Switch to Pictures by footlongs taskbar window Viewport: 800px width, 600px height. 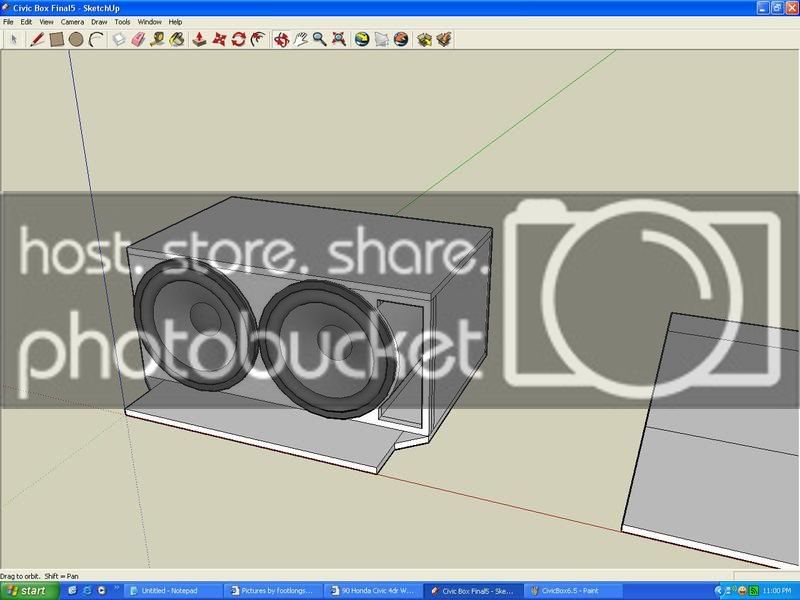[272, 591]
